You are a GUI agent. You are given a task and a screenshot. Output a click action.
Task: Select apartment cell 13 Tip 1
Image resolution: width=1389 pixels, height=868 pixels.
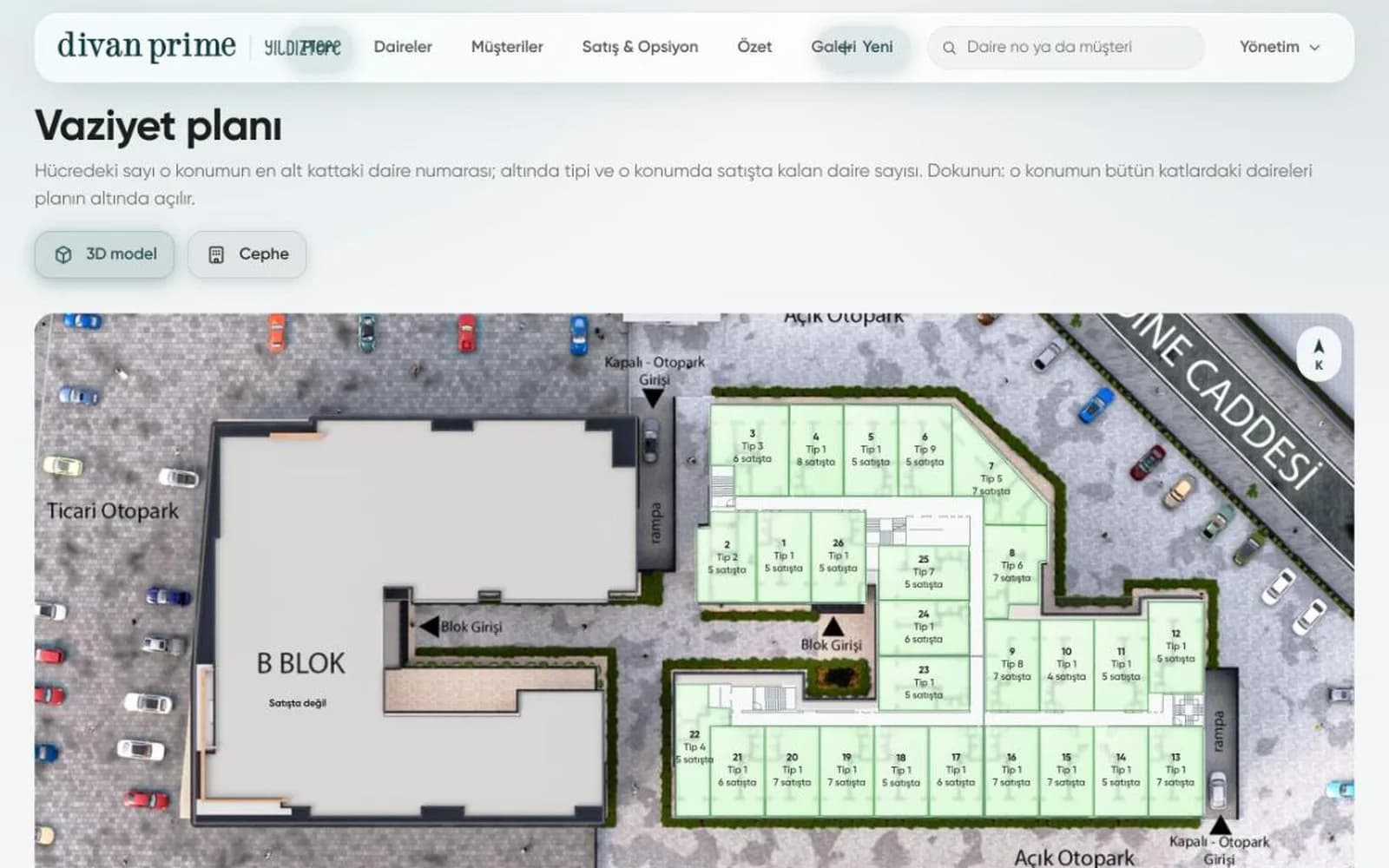tap(1175, 770)
